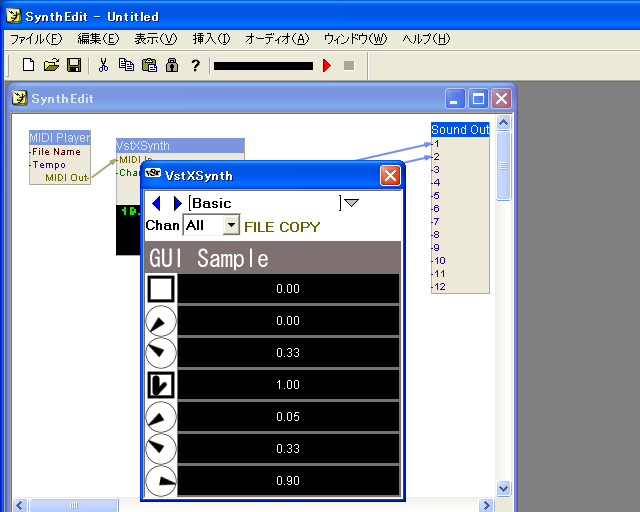Click the New document toolbar icon

[x=28, y=65]
